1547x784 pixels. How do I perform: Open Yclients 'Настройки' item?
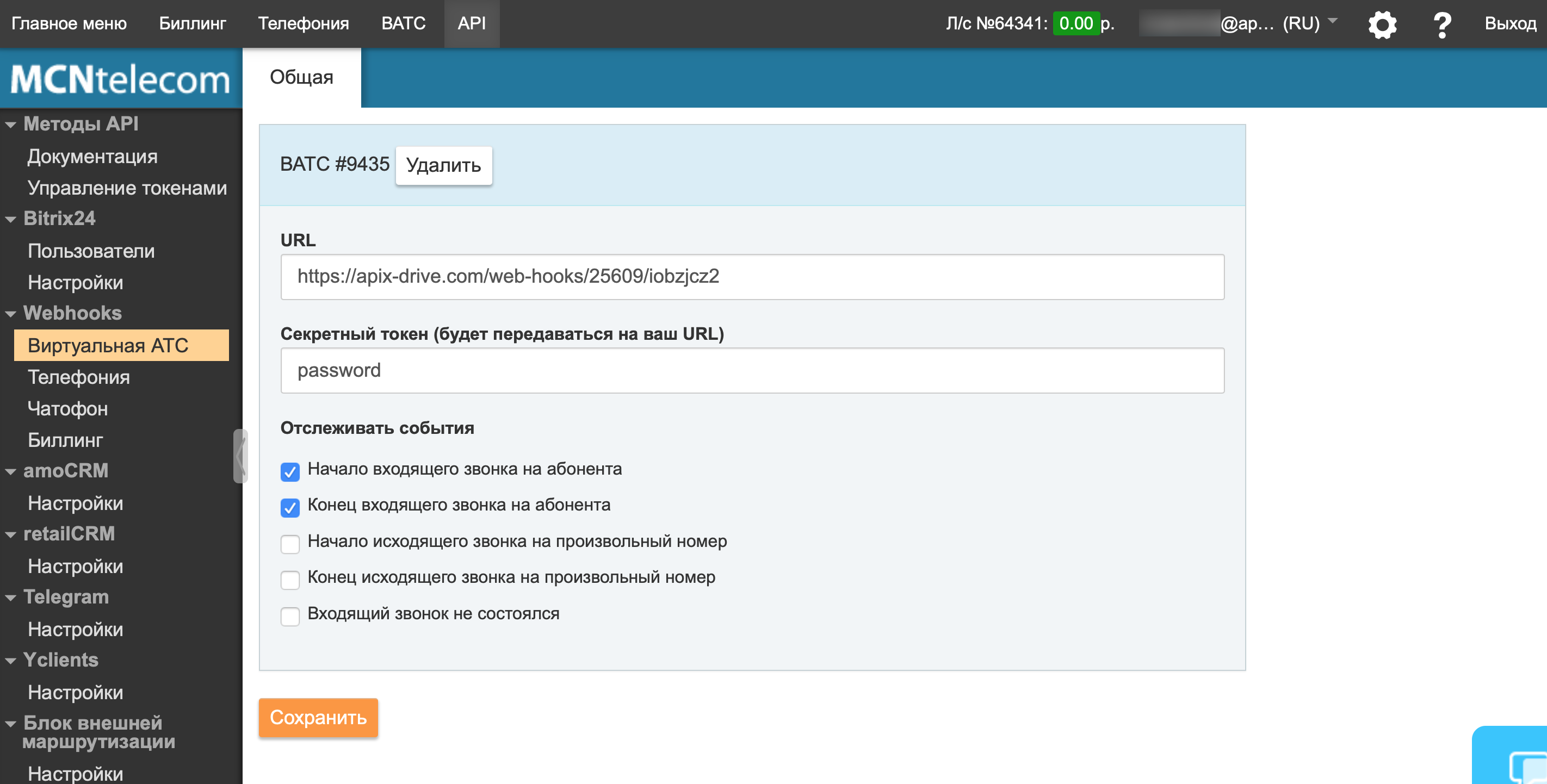[75, 692]
